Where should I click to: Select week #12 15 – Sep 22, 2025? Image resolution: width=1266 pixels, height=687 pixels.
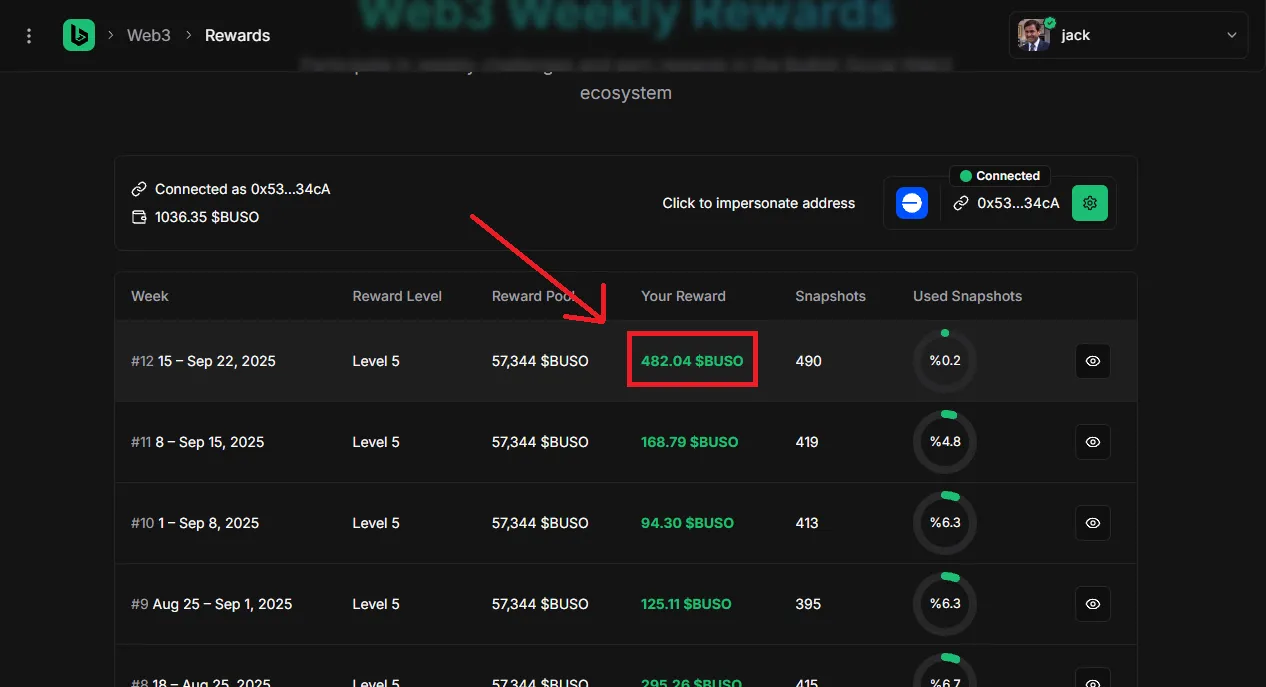click(x=203, y=361)
